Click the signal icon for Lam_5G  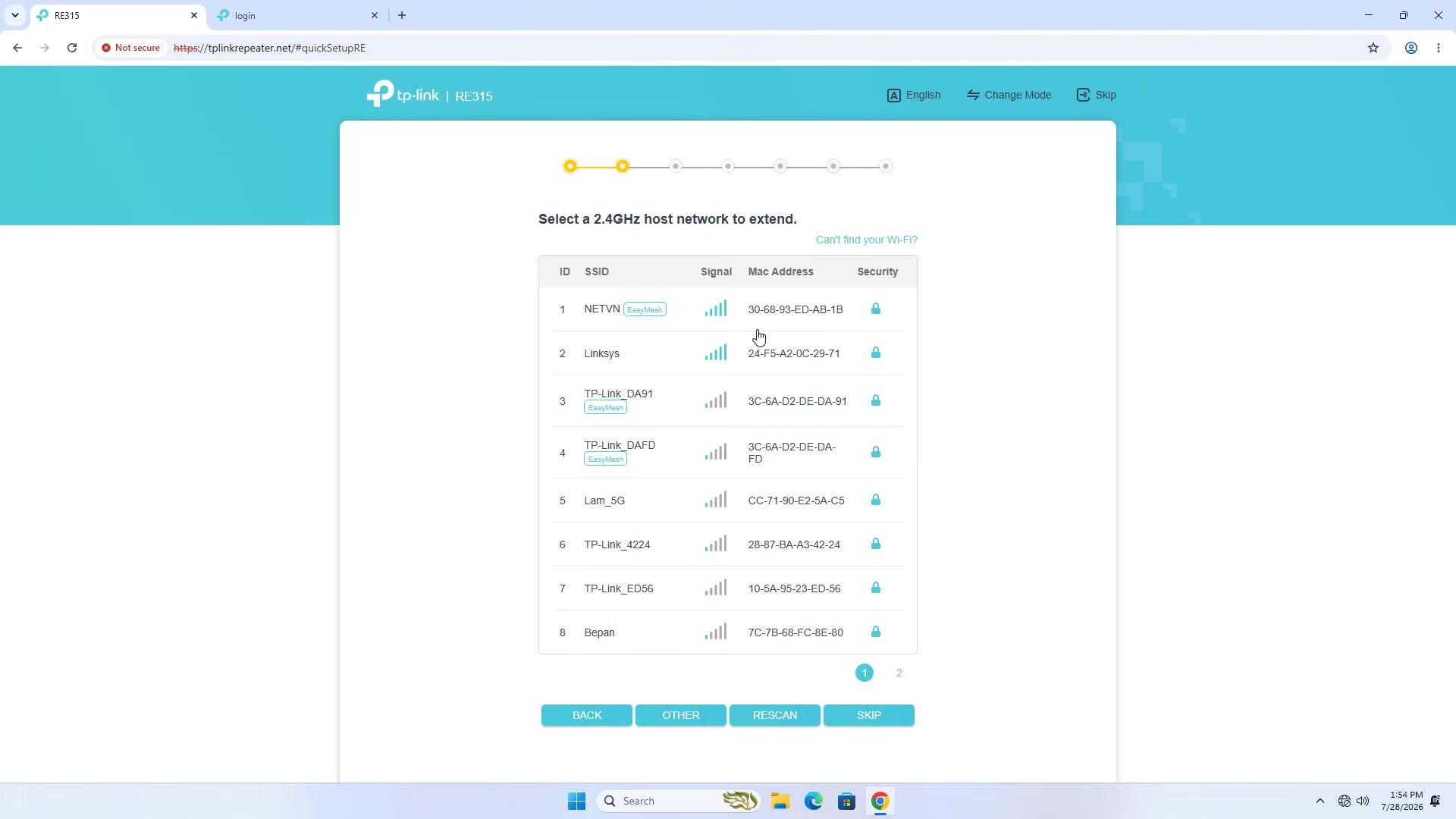pyautogui.click(x=716, y=500)
